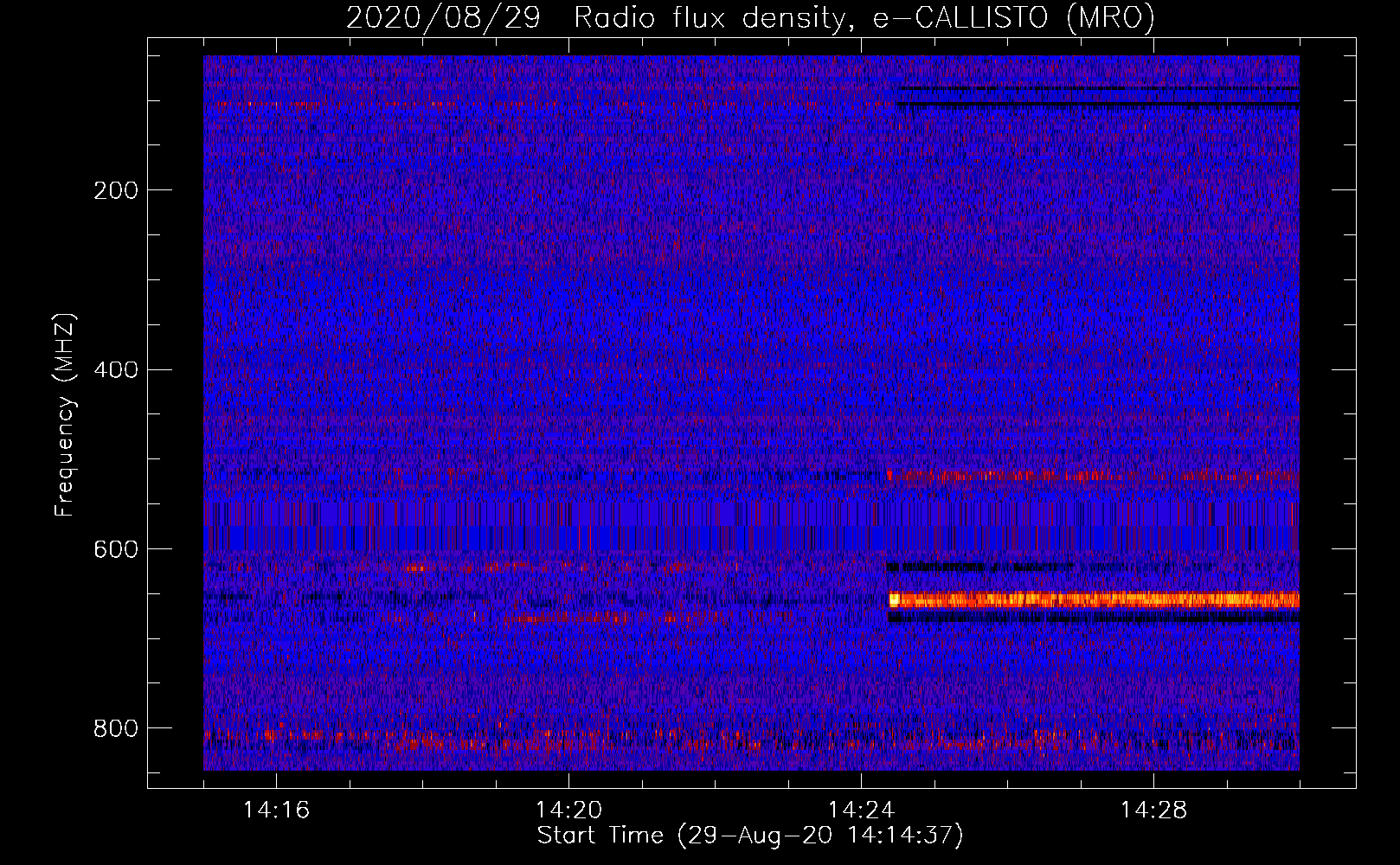Click the 200 frequency tick label
This screenshot has width=1400, height=865.
pos(116,190)
